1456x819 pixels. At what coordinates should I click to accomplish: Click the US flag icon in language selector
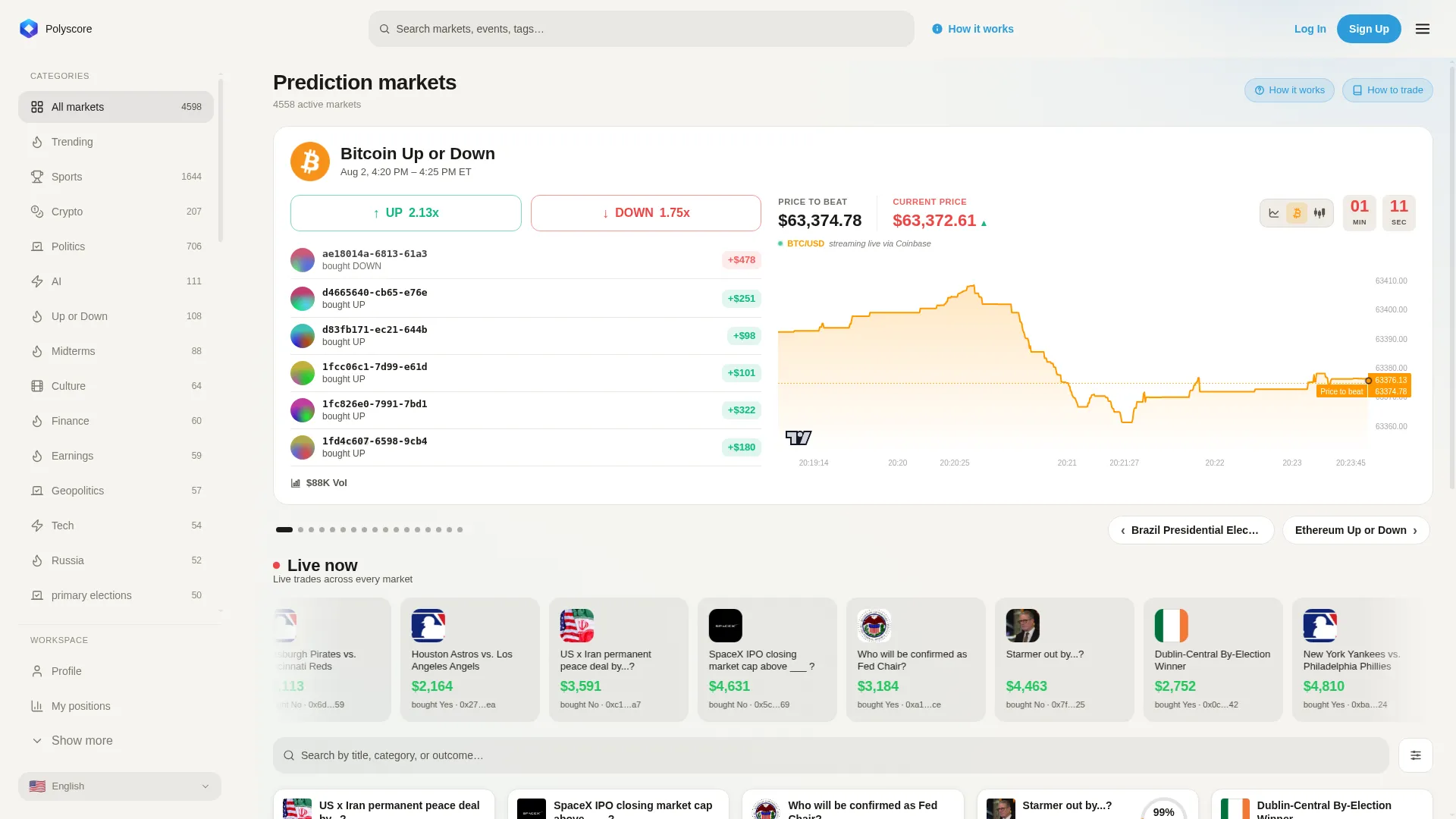[37, 786]
